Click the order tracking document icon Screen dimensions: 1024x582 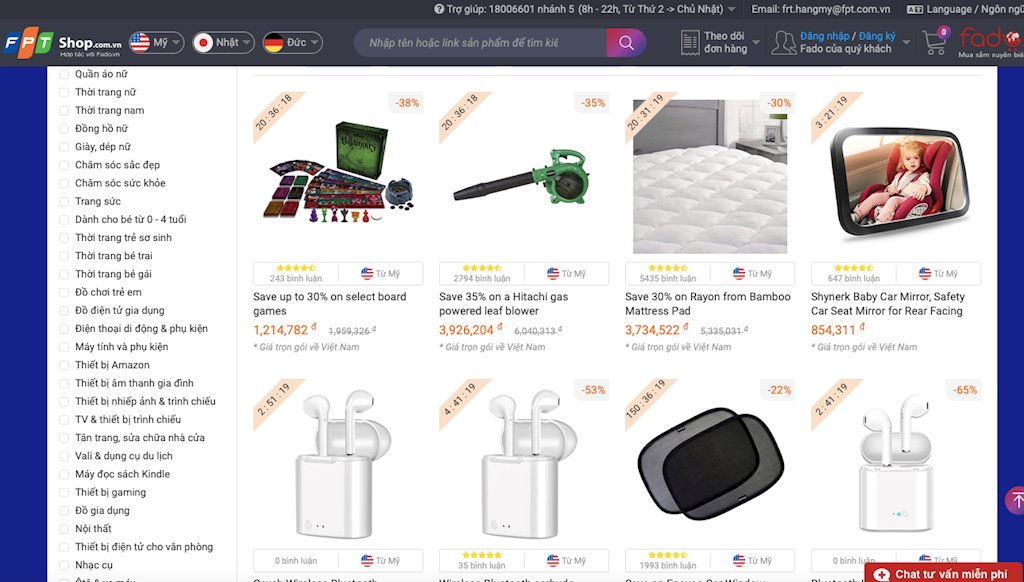tap(690, 43)
